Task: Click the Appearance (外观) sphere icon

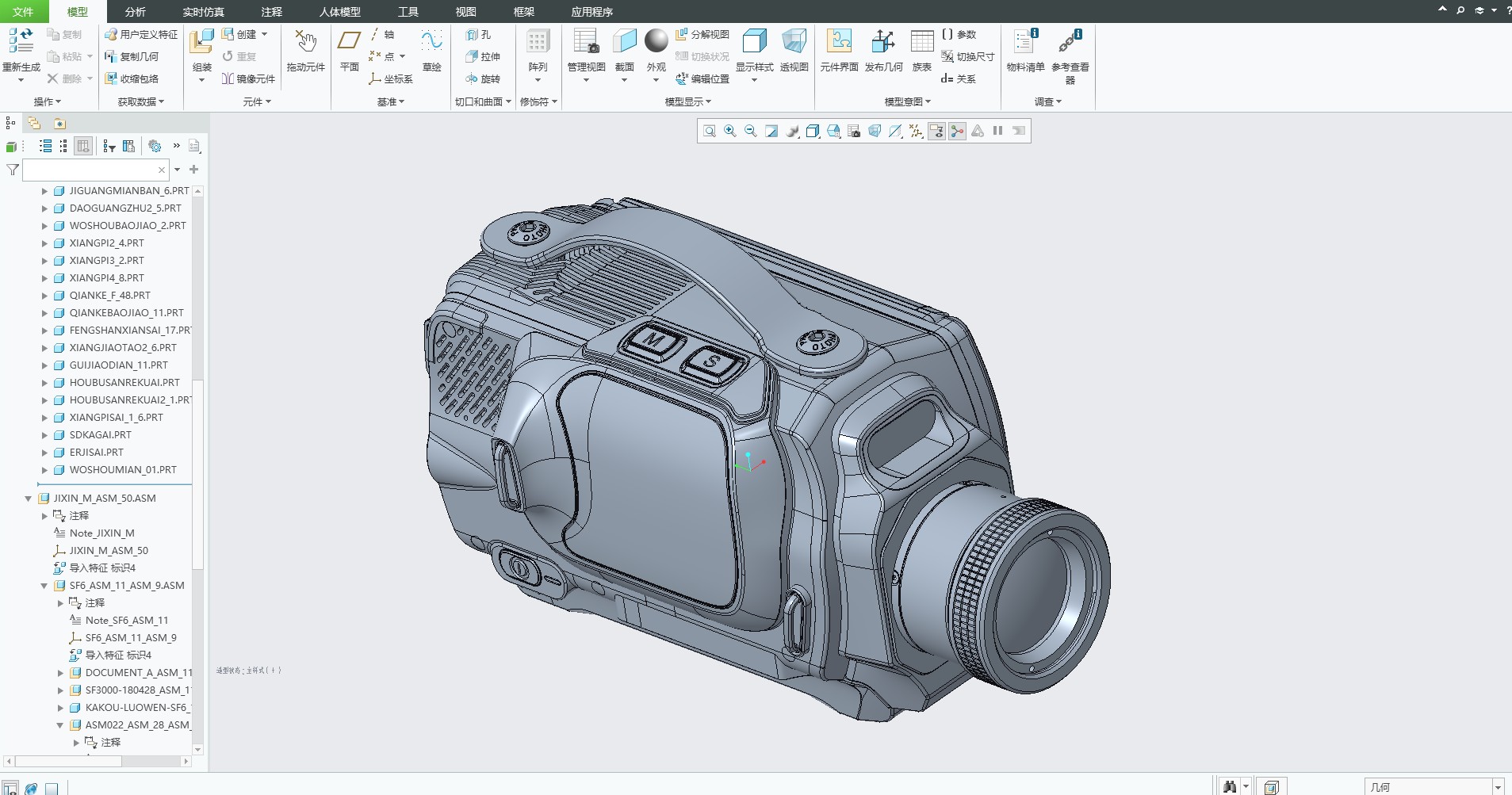Action: click(656, 41)
